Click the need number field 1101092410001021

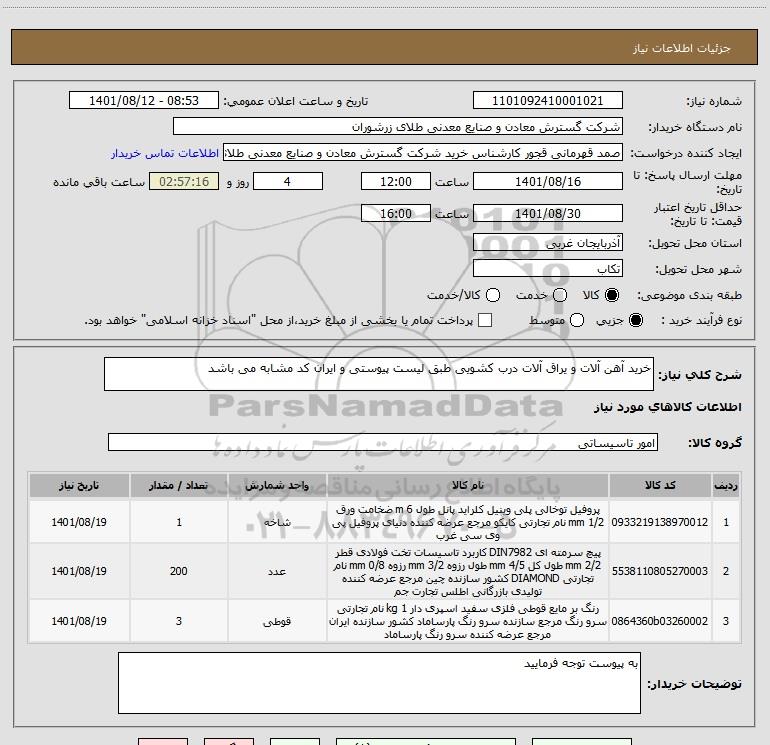coord(548,101)
